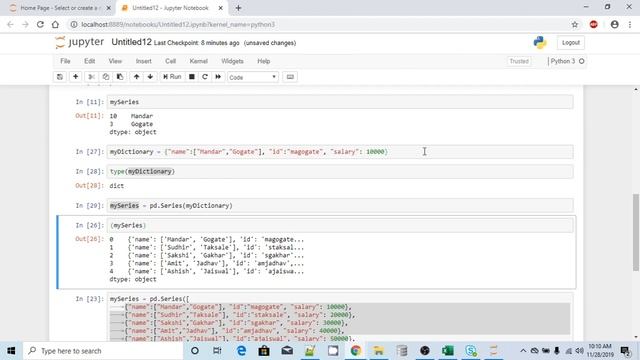
Task: Click into the myDictionary definition cell
Action: [x=340, y=152]
